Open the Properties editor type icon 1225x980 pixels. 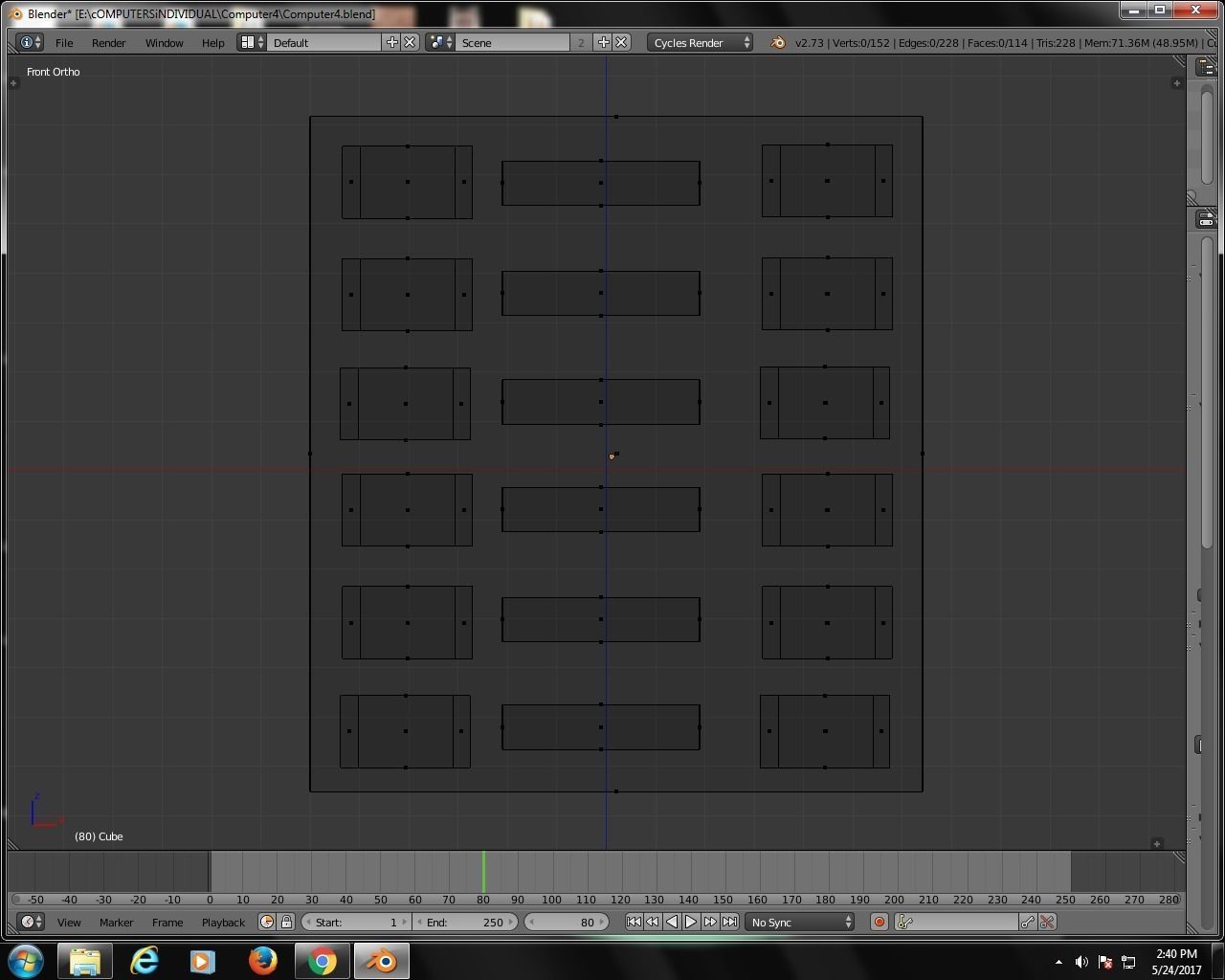(x=1206, y=220)
